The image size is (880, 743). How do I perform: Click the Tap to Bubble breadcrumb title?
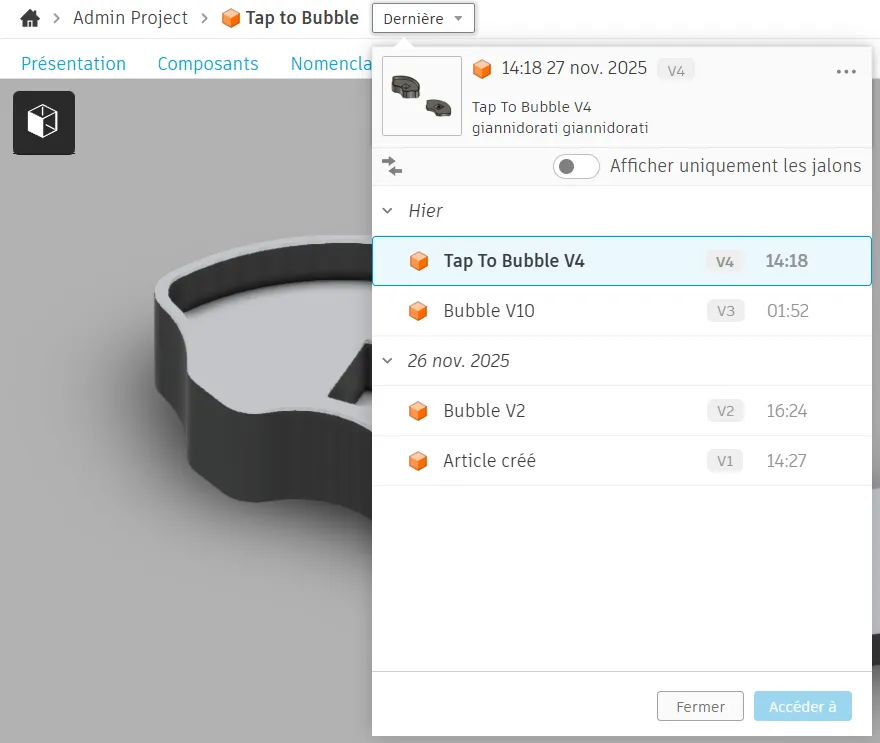[302, 18]
